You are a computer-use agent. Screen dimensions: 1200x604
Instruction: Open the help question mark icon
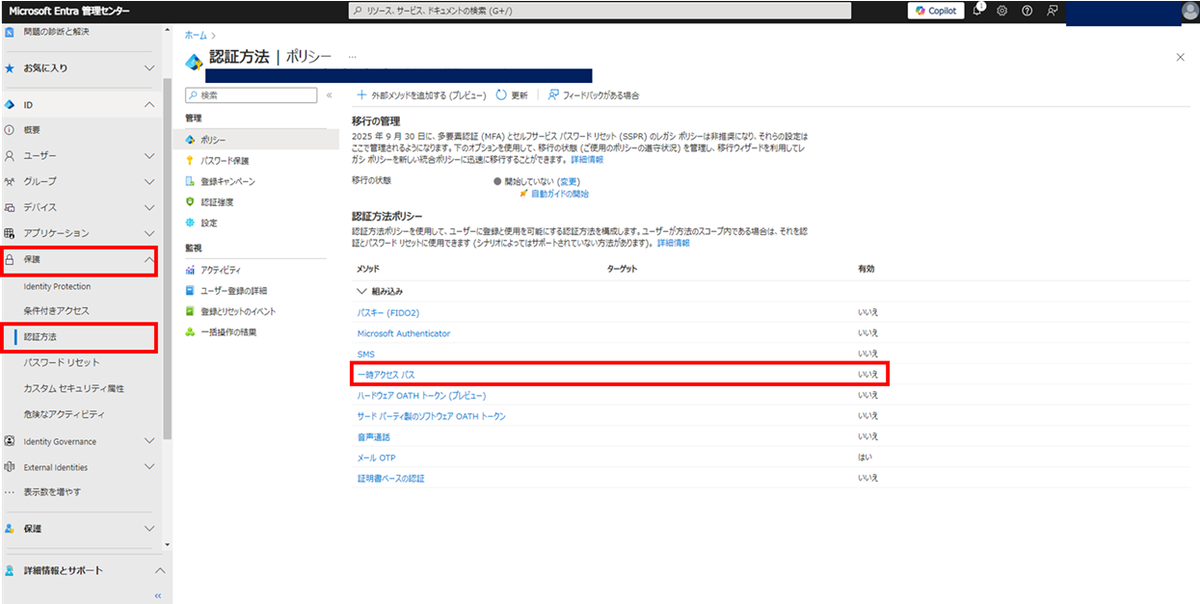1027,10
